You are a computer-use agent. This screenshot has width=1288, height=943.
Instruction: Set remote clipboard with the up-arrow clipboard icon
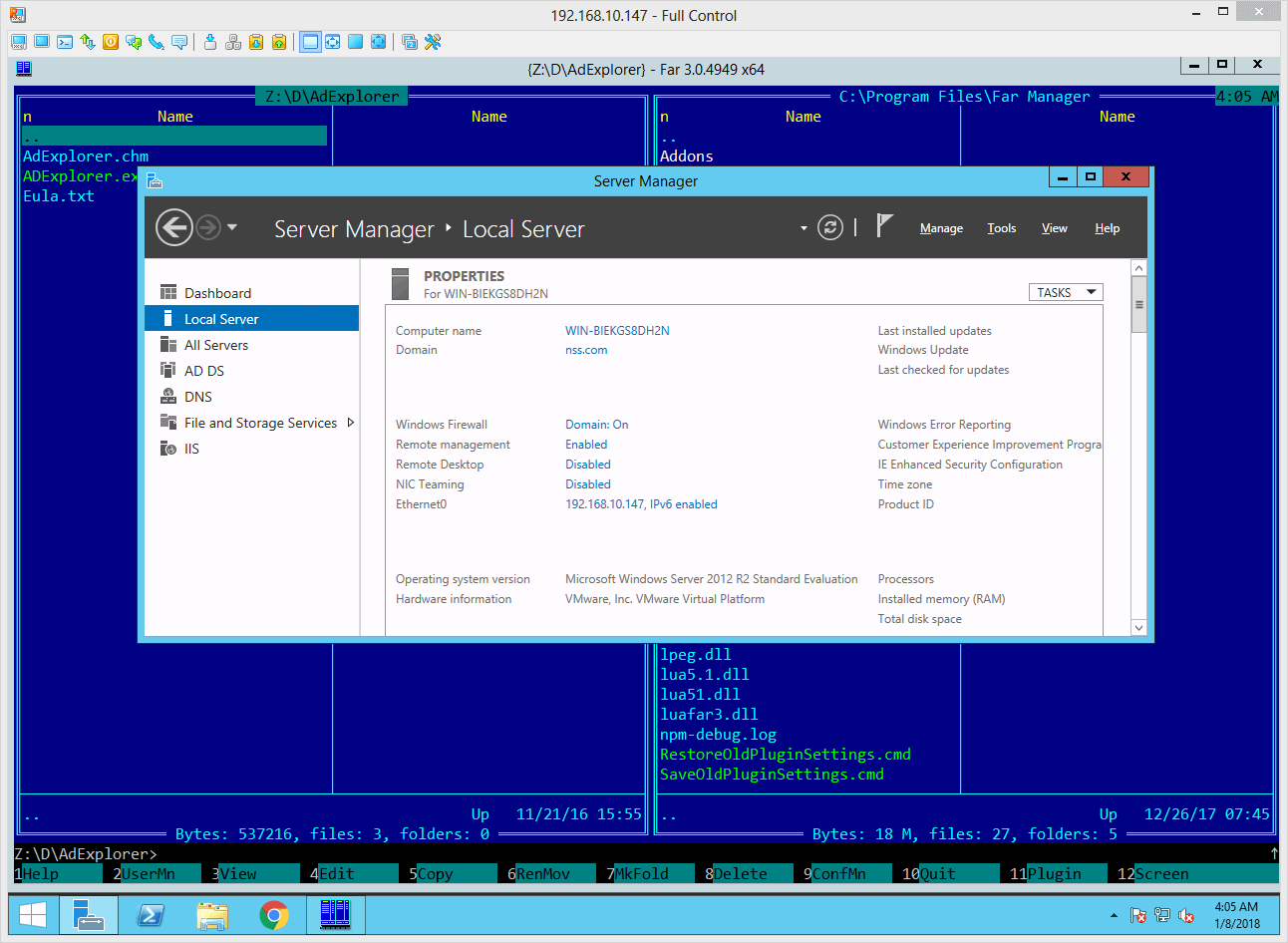(x=279, y=42)
